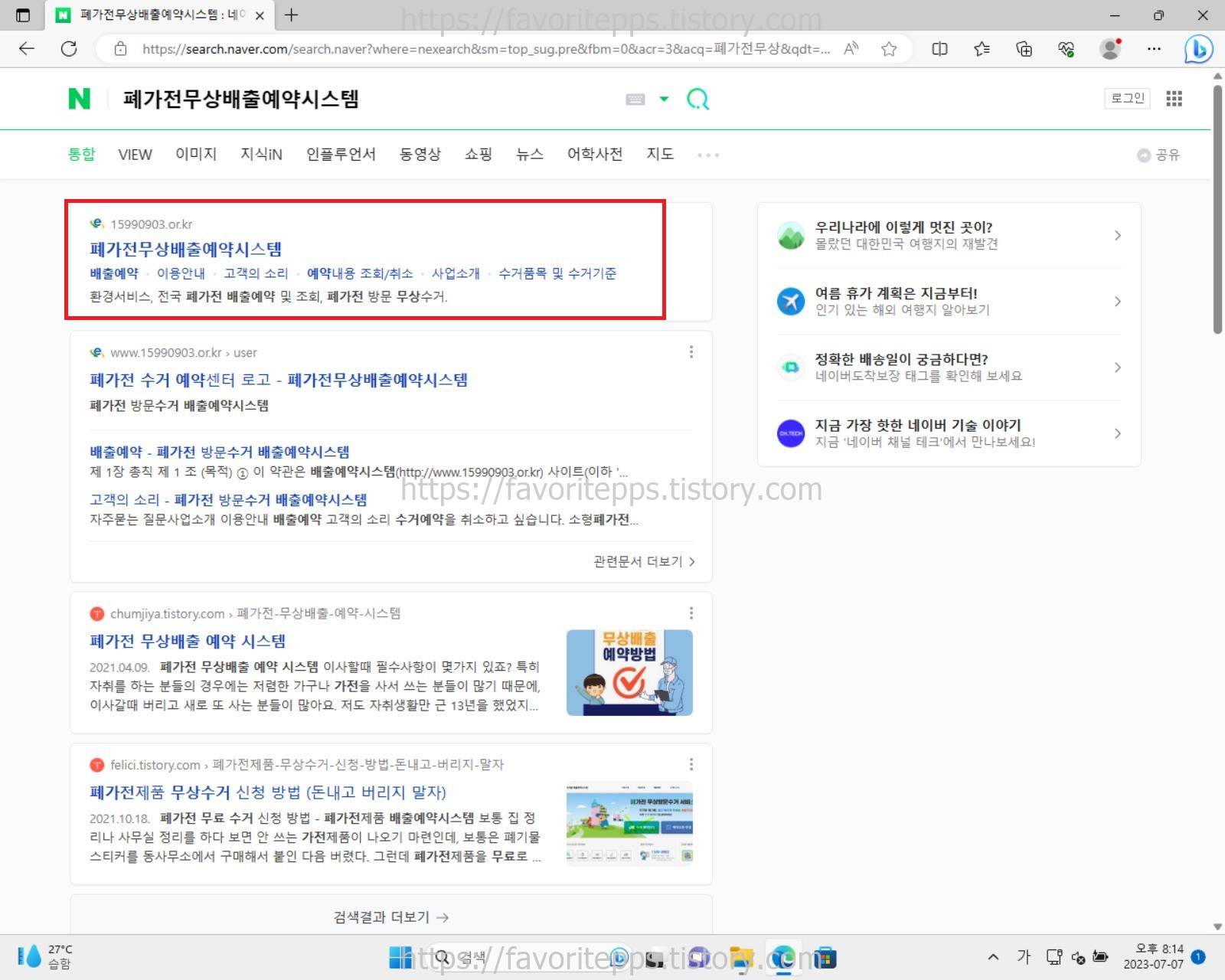Go back with browser back arrow
Image resolution: width=1225 pixels, height=980 pixels.
pos(27,49)
